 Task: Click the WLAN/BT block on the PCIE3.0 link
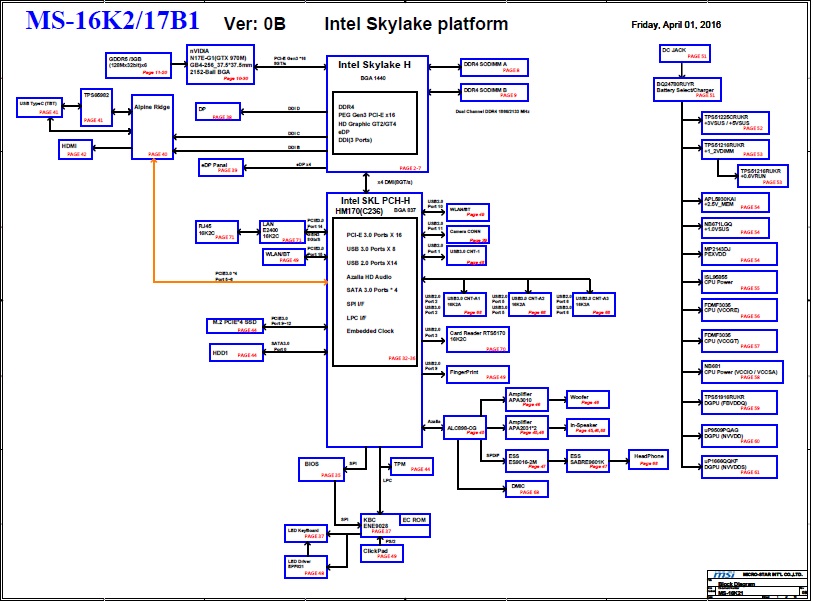click(x=284, y=257)
